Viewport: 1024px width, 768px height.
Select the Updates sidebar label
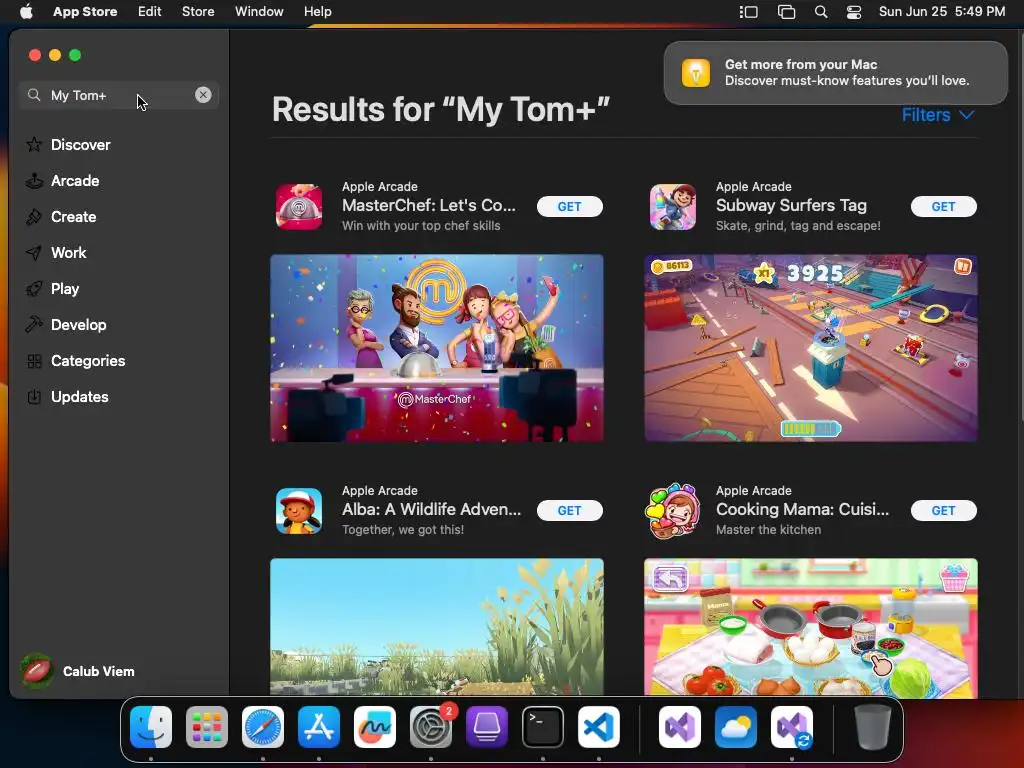tap(80, 396)
